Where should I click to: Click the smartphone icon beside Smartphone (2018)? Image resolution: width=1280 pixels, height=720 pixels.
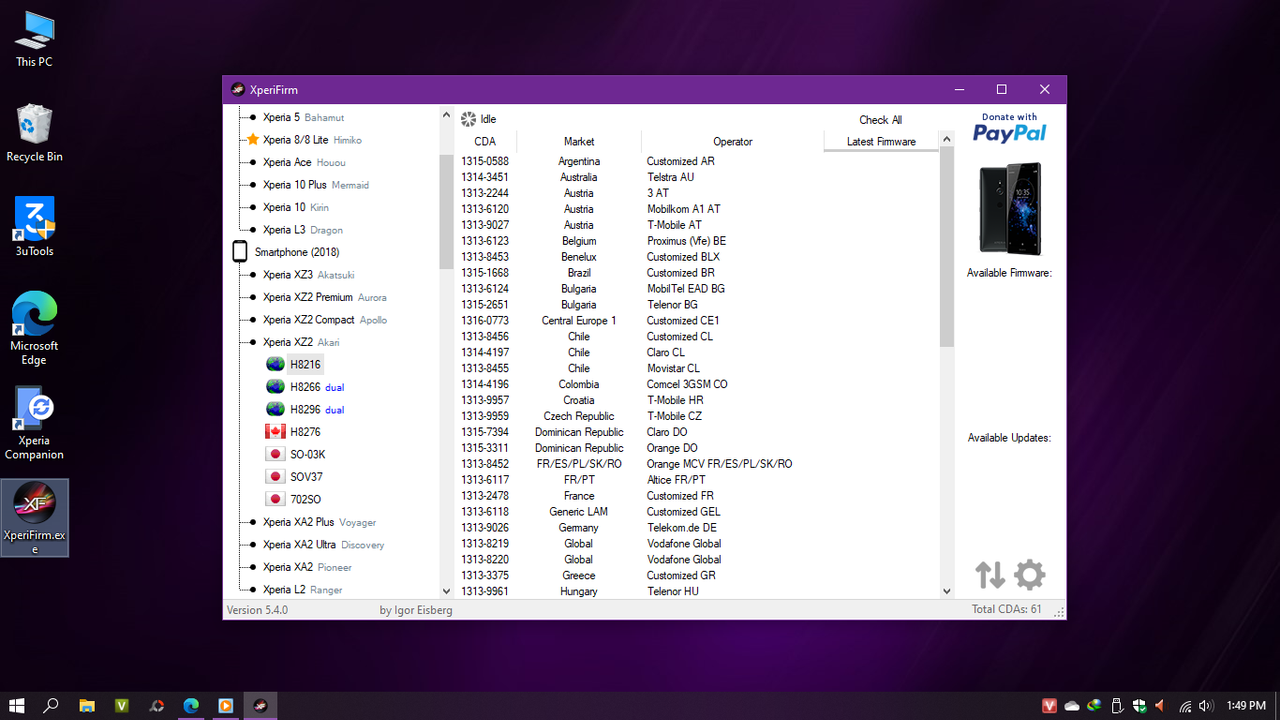[240, 252]
